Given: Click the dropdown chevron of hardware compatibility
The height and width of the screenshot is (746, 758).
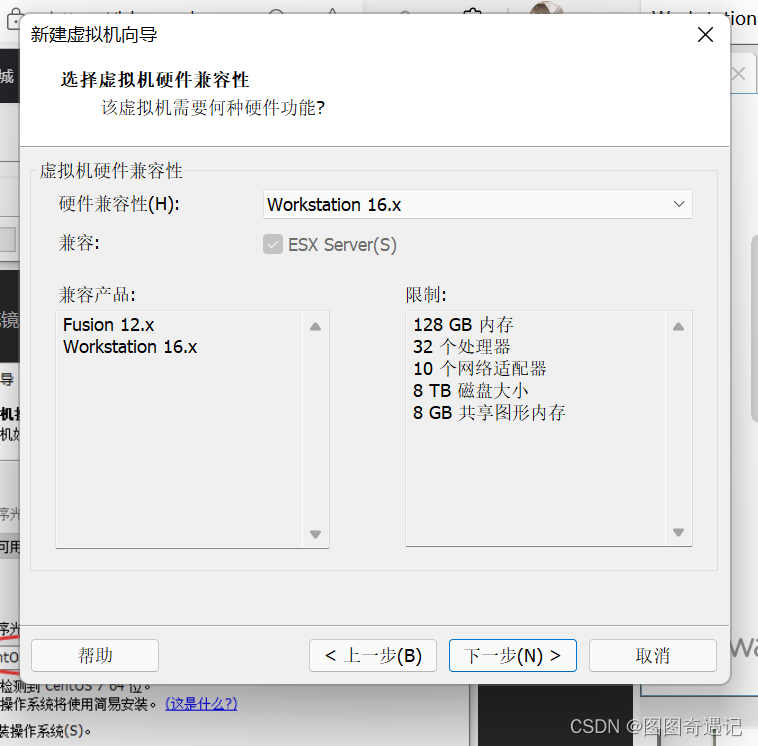Looking at the screenshot, I should [679, 204].
